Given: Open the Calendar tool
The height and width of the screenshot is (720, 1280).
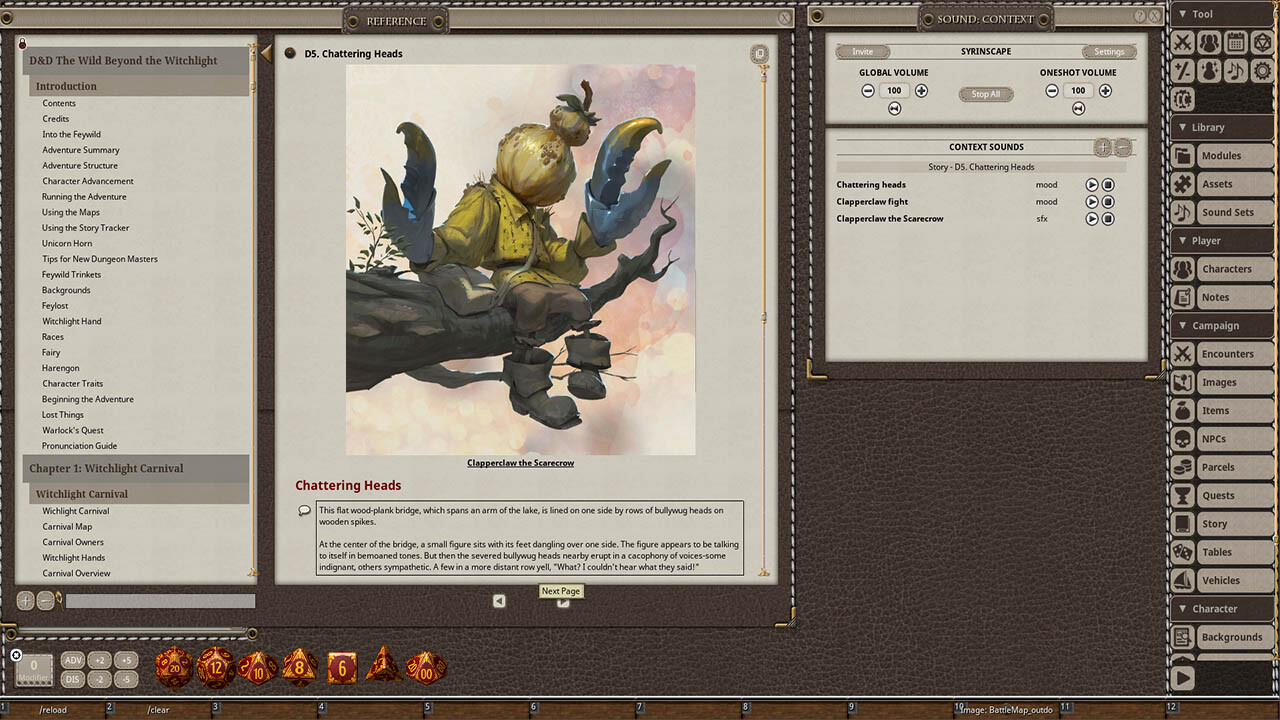Looking at the screenshot, I should pos(1235,42).
